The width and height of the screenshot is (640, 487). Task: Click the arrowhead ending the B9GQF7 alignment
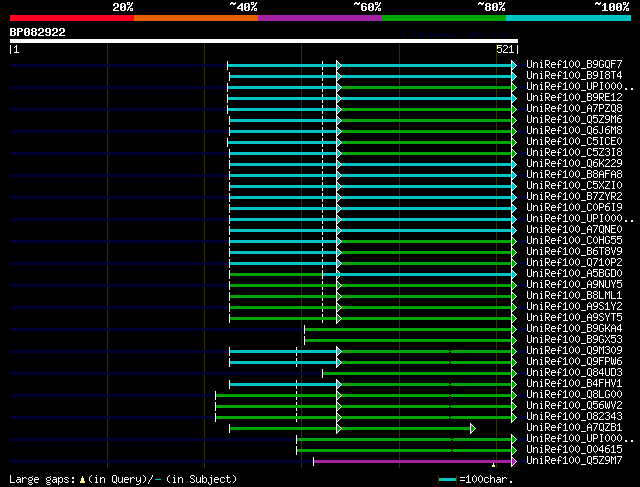[x=514, y=65]
